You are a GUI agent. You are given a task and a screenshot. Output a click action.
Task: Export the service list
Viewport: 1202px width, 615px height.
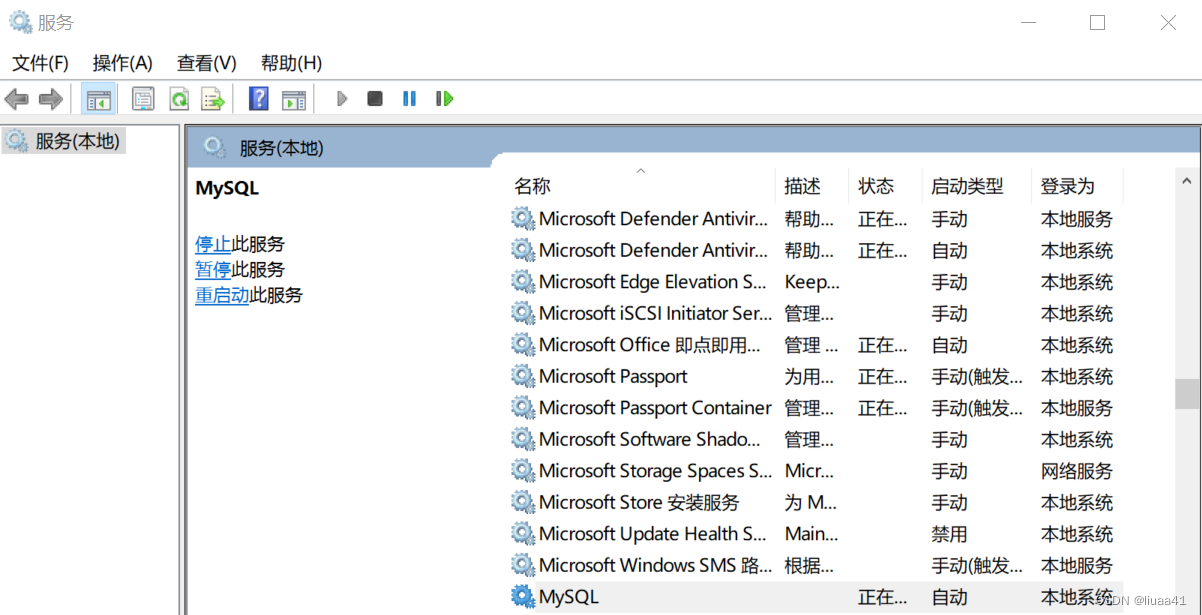tap(213, 98)
